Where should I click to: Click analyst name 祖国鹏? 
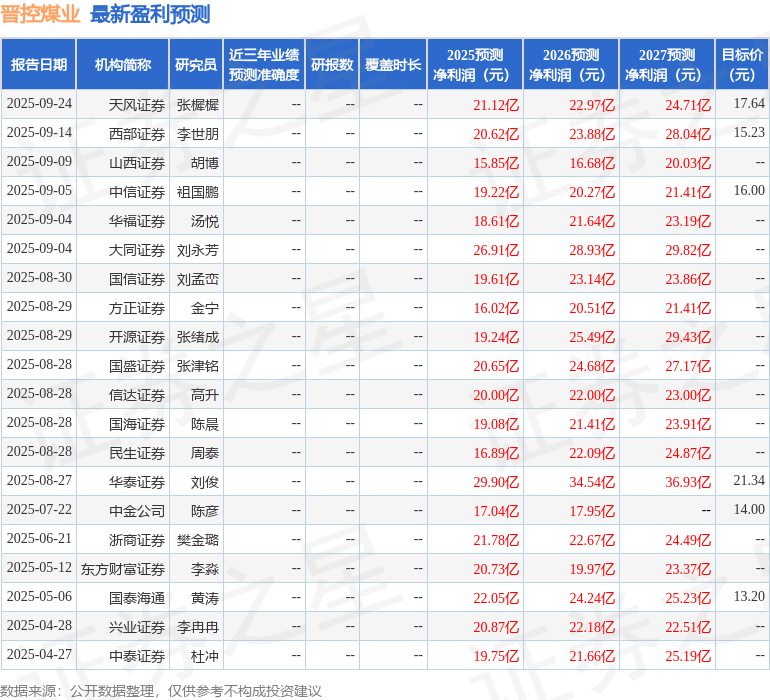197,192
